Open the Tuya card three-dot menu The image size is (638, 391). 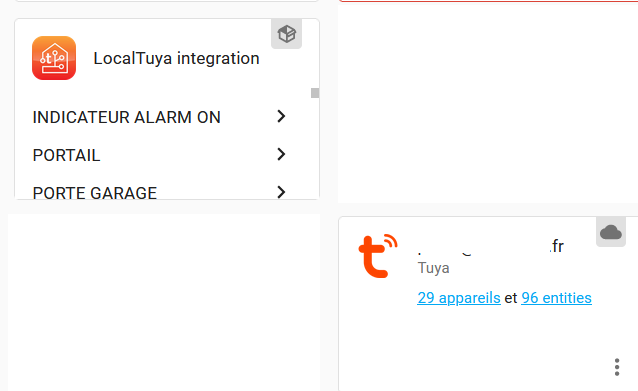(617, 367)
